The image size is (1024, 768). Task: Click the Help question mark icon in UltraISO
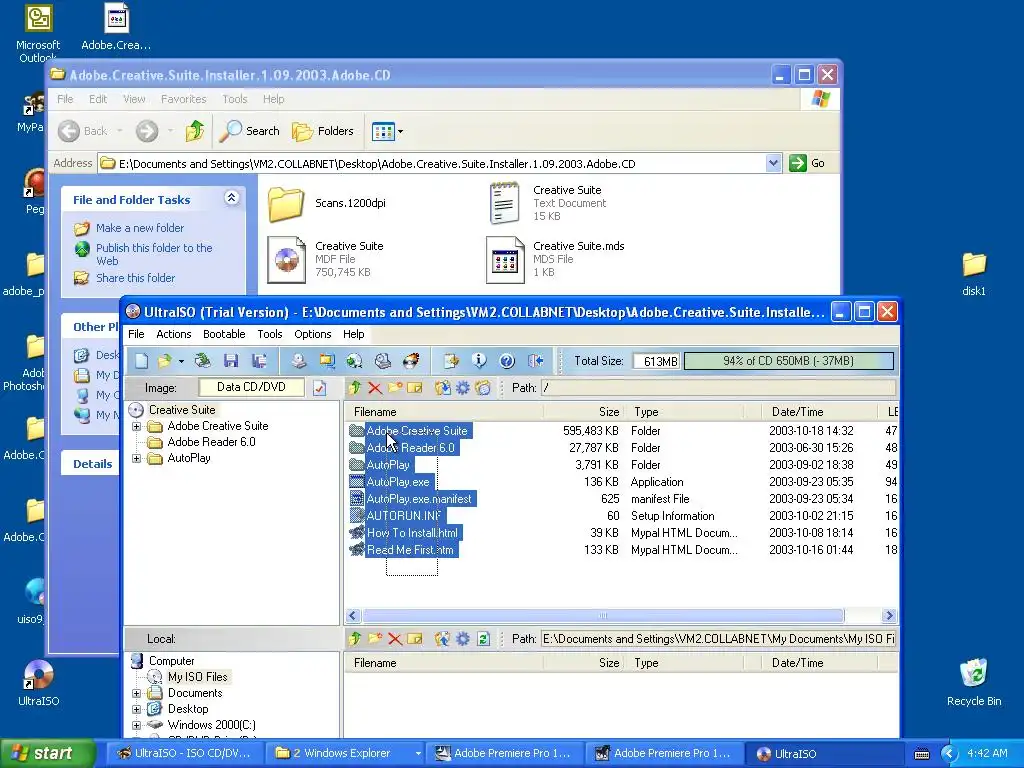pyautogui.click(x=507, y=360)
